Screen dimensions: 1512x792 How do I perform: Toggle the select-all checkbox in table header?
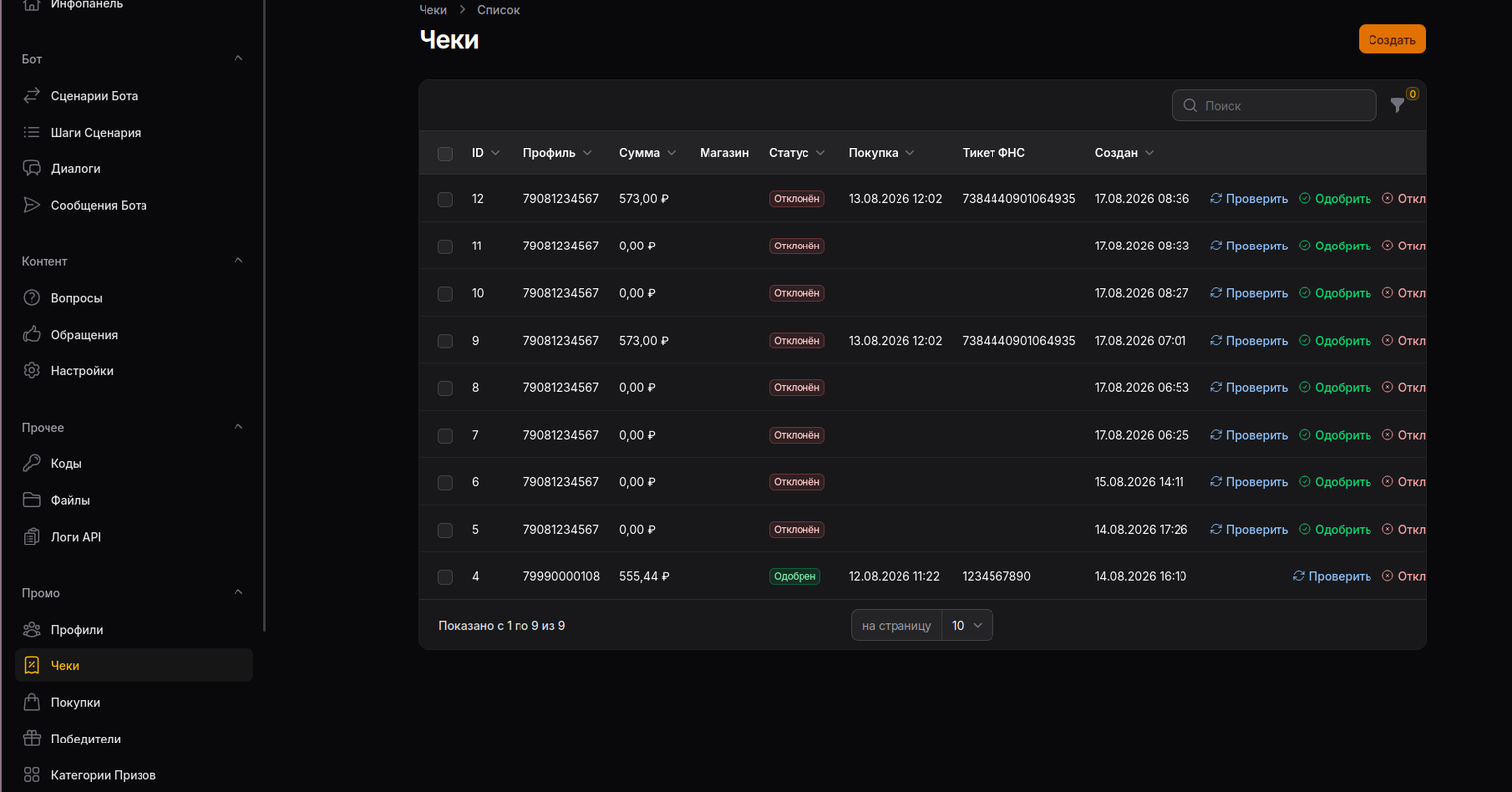point(445,153)
